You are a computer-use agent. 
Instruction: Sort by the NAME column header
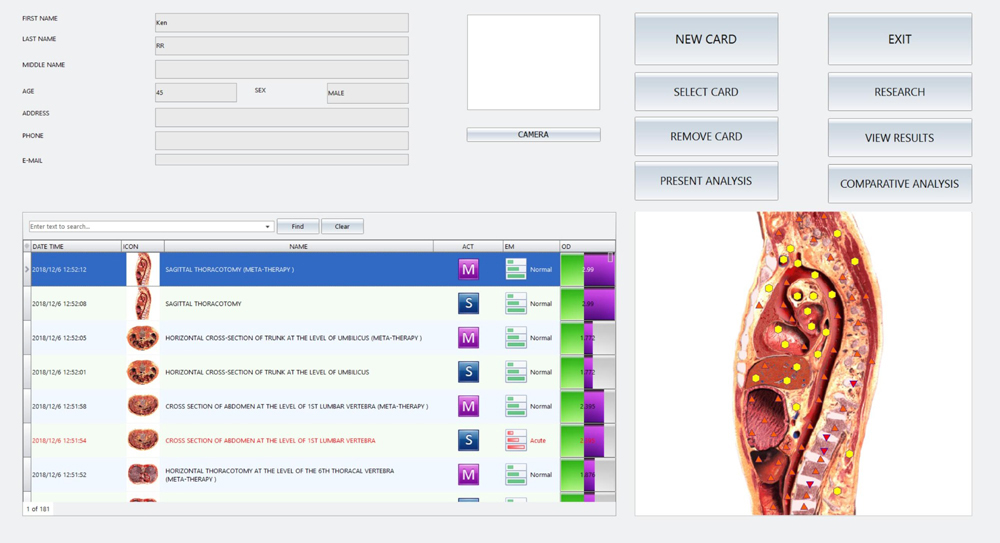[x=298, y=246]
